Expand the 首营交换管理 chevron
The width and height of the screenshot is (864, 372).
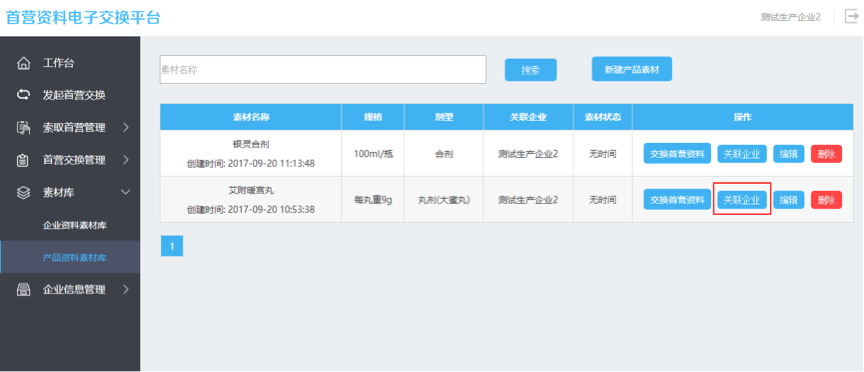[126, 160]
